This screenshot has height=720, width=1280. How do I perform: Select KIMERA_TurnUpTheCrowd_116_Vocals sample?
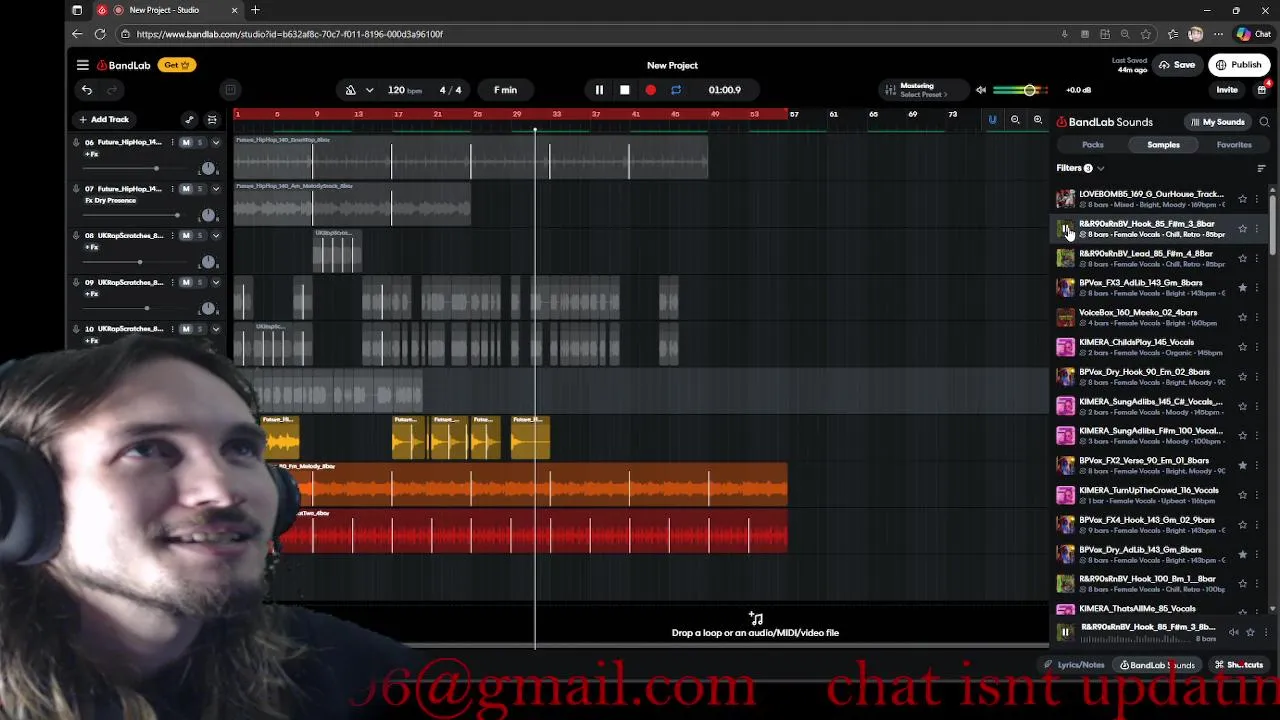1149,495
